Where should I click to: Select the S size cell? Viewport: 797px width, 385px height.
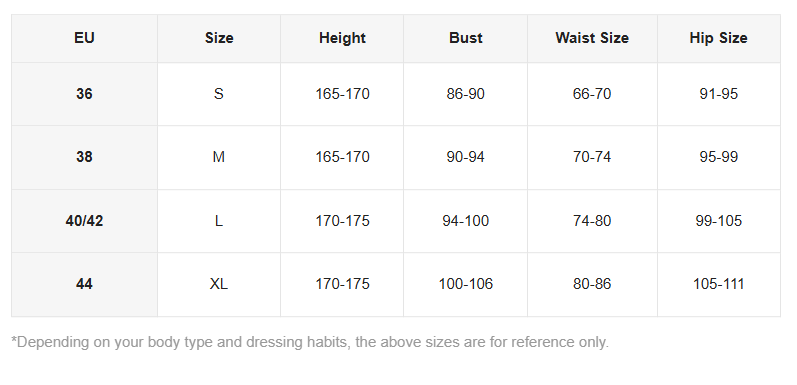219,94
